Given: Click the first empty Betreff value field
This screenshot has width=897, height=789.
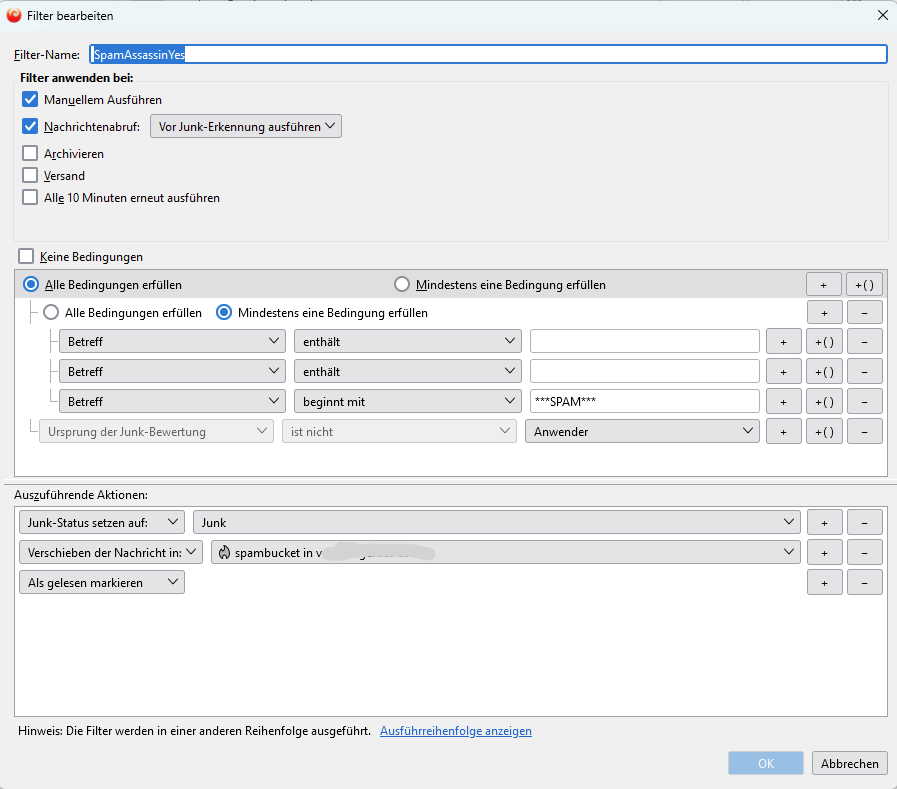Looking at the screenshot, I should click(644, 342).
